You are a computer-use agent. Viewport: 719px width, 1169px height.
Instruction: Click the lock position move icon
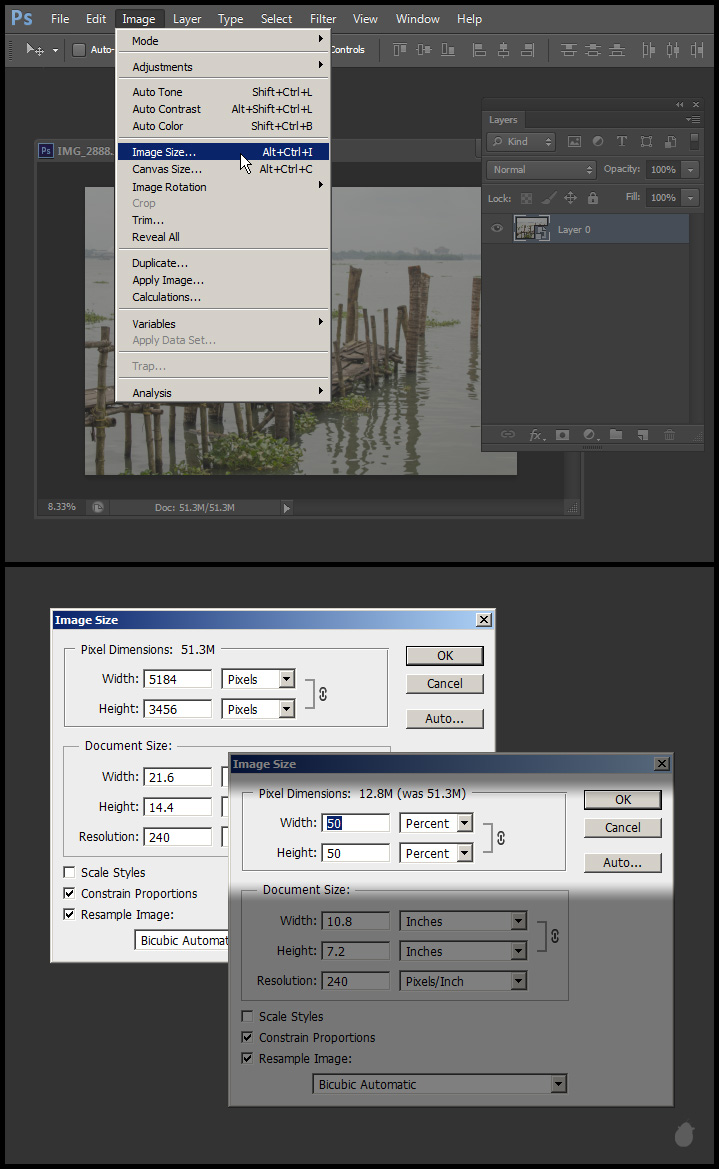pos(571,198)
